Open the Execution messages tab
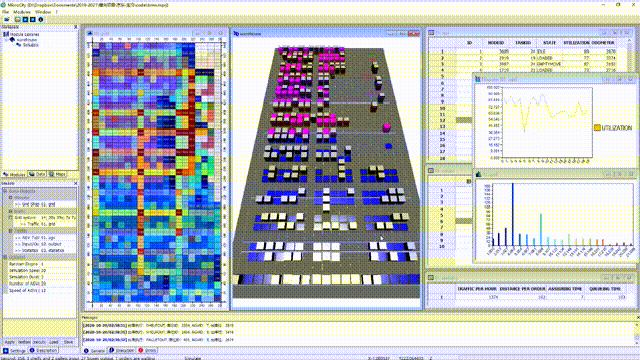The width and height of the screenshot is (640, 360). (122, 351)
